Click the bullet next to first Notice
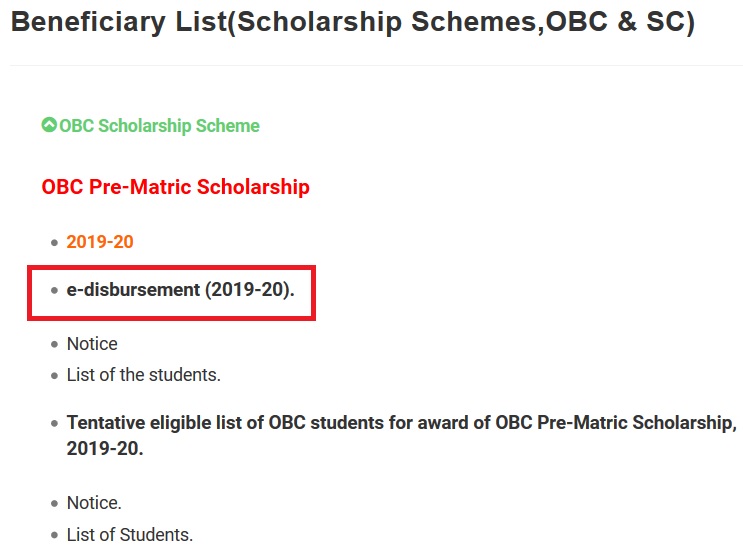This screenshot has height=554, width=743. (54, 345)
